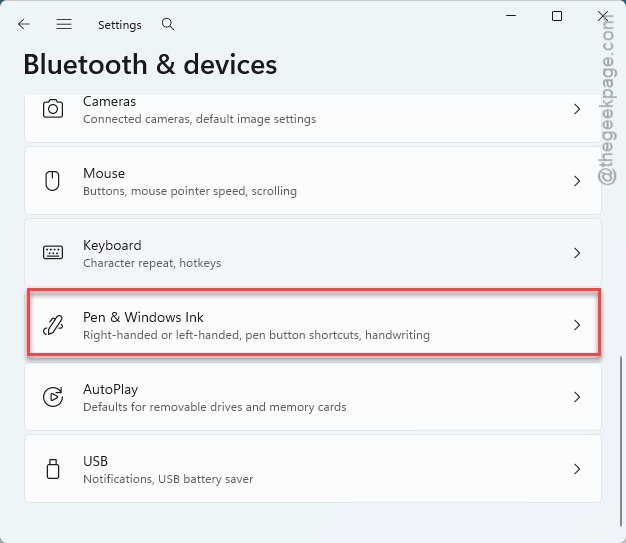
Task: Maximize the Settings window
Action: pos(557,16)
